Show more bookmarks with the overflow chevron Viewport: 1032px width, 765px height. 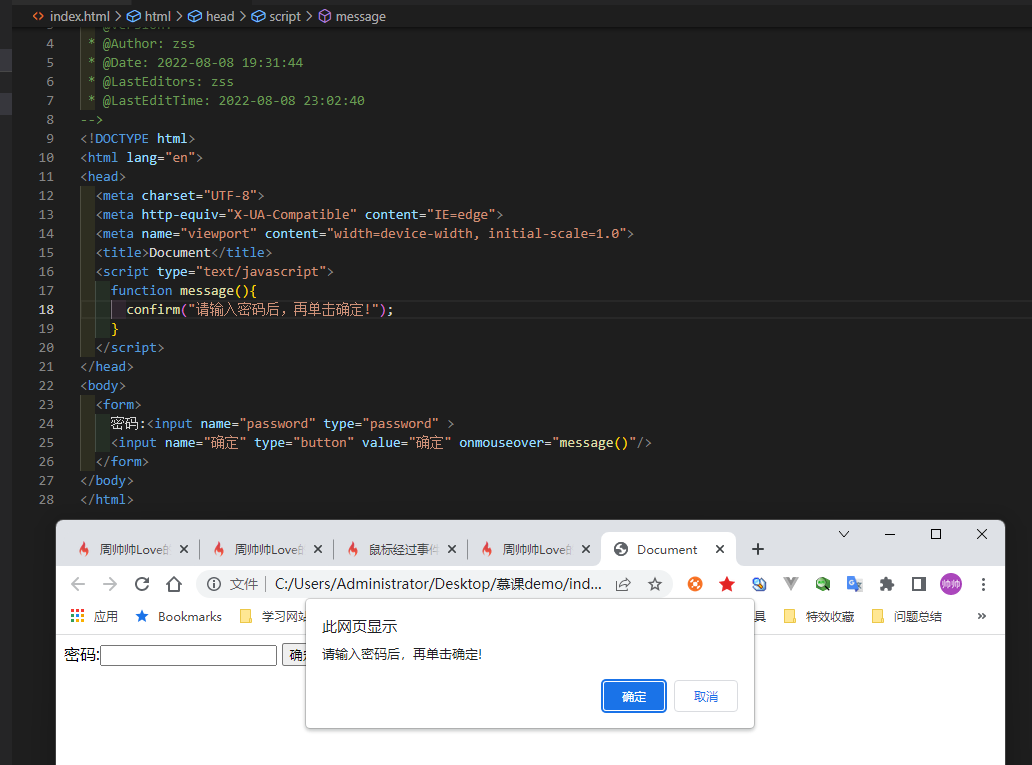(x=981, y=616)
